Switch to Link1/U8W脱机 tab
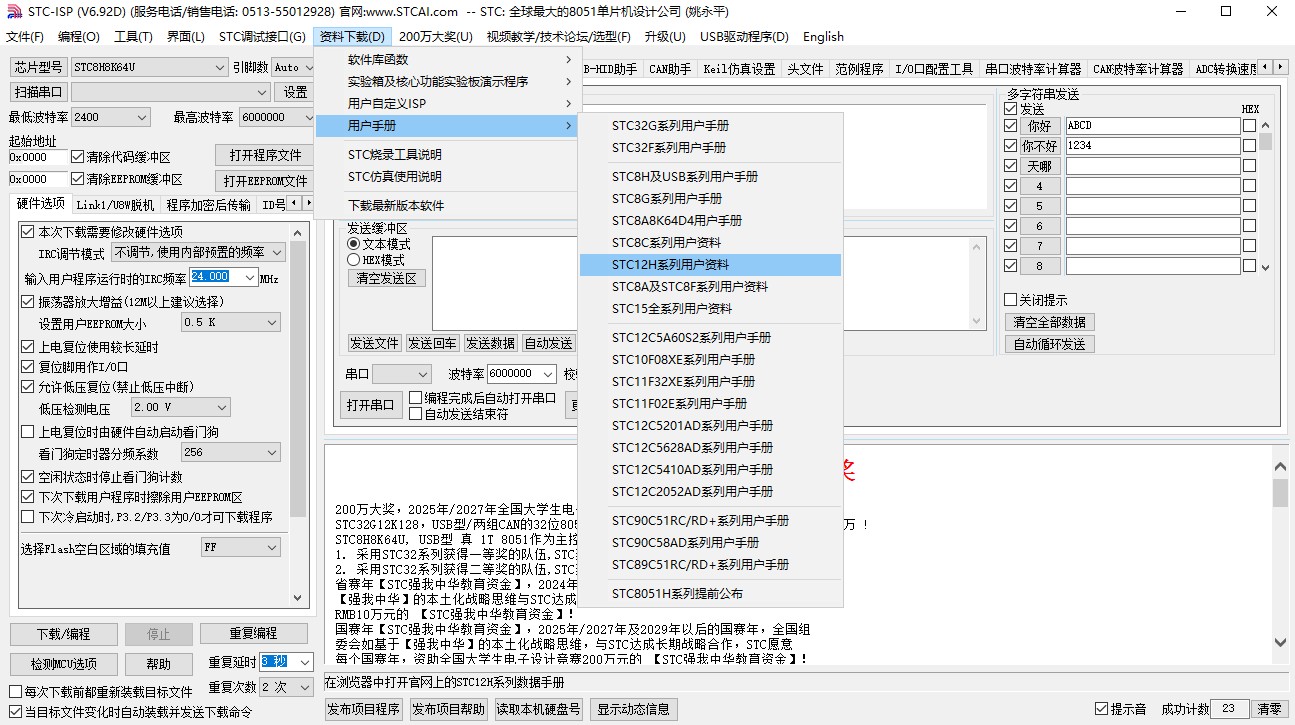Viewport: 1295px width, 725px height. coord(115,205)
